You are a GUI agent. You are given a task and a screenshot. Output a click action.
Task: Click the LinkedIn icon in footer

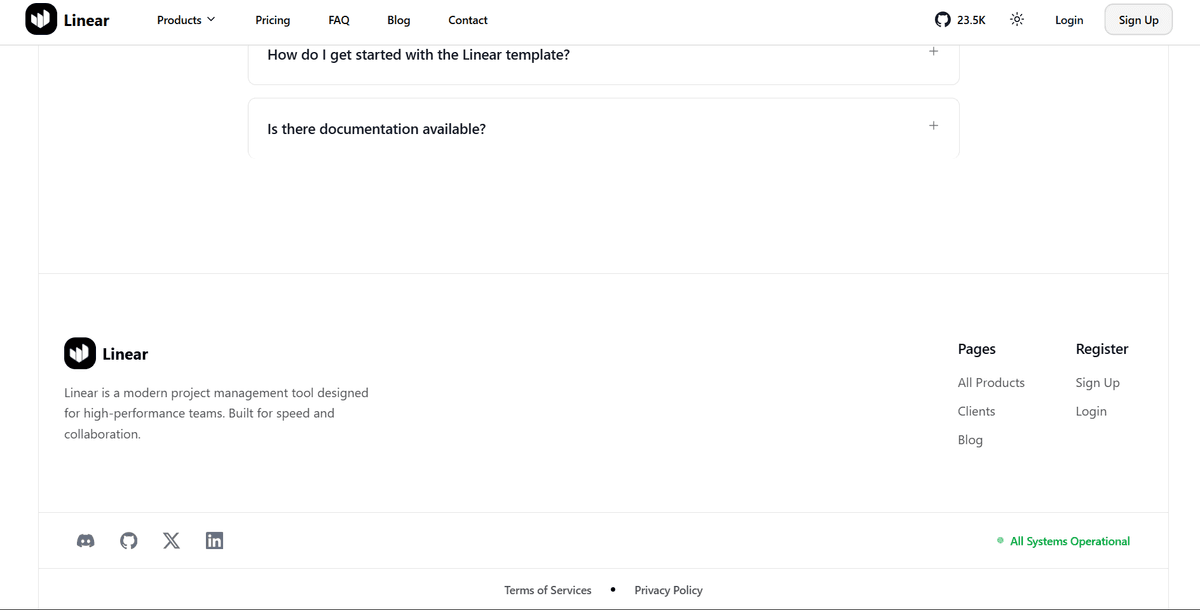(214, 540)
